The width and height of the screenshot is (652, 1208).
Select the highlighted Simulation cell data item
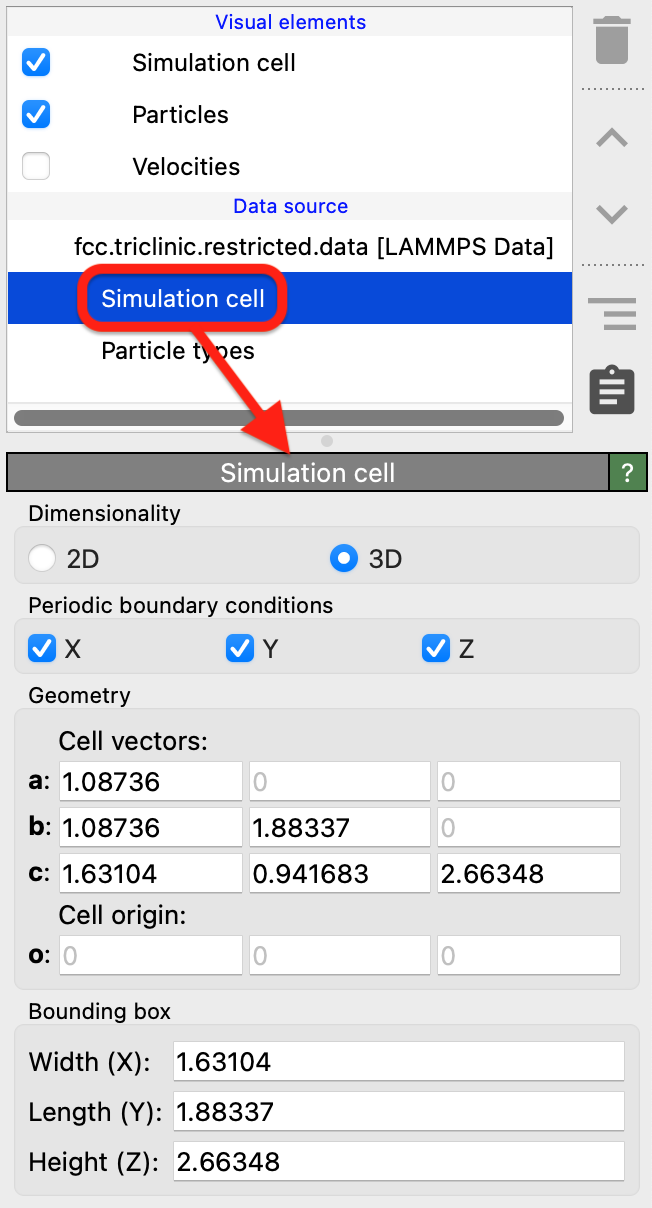click(183, 299)
